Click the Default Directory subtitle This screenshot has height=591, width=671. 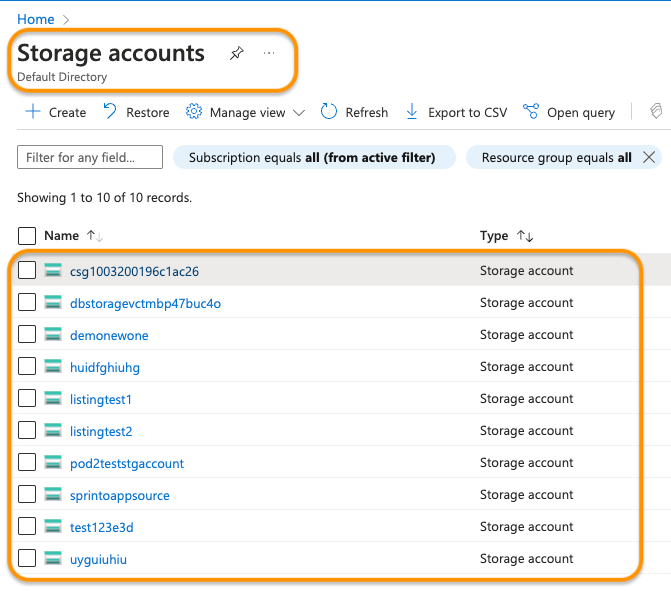pos(62,77)
